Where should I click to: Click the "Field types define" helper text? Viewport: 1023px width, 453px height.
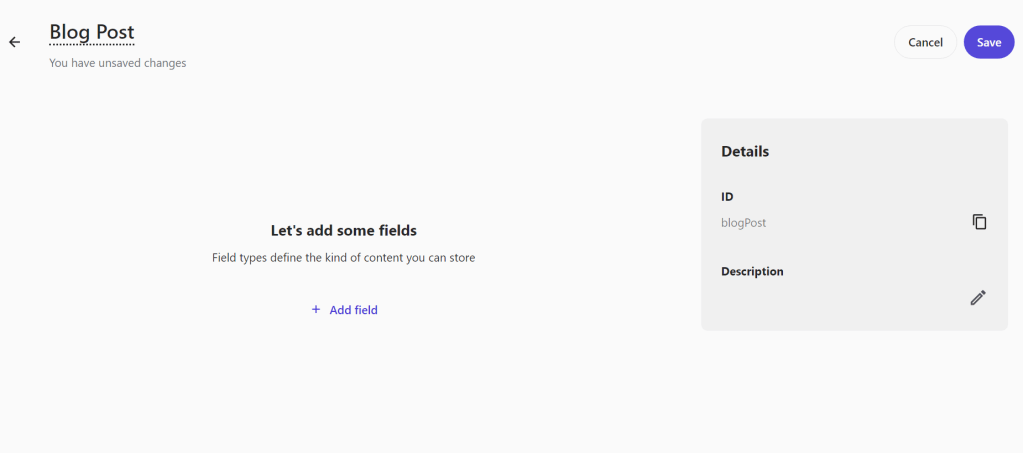coord(343,258)
